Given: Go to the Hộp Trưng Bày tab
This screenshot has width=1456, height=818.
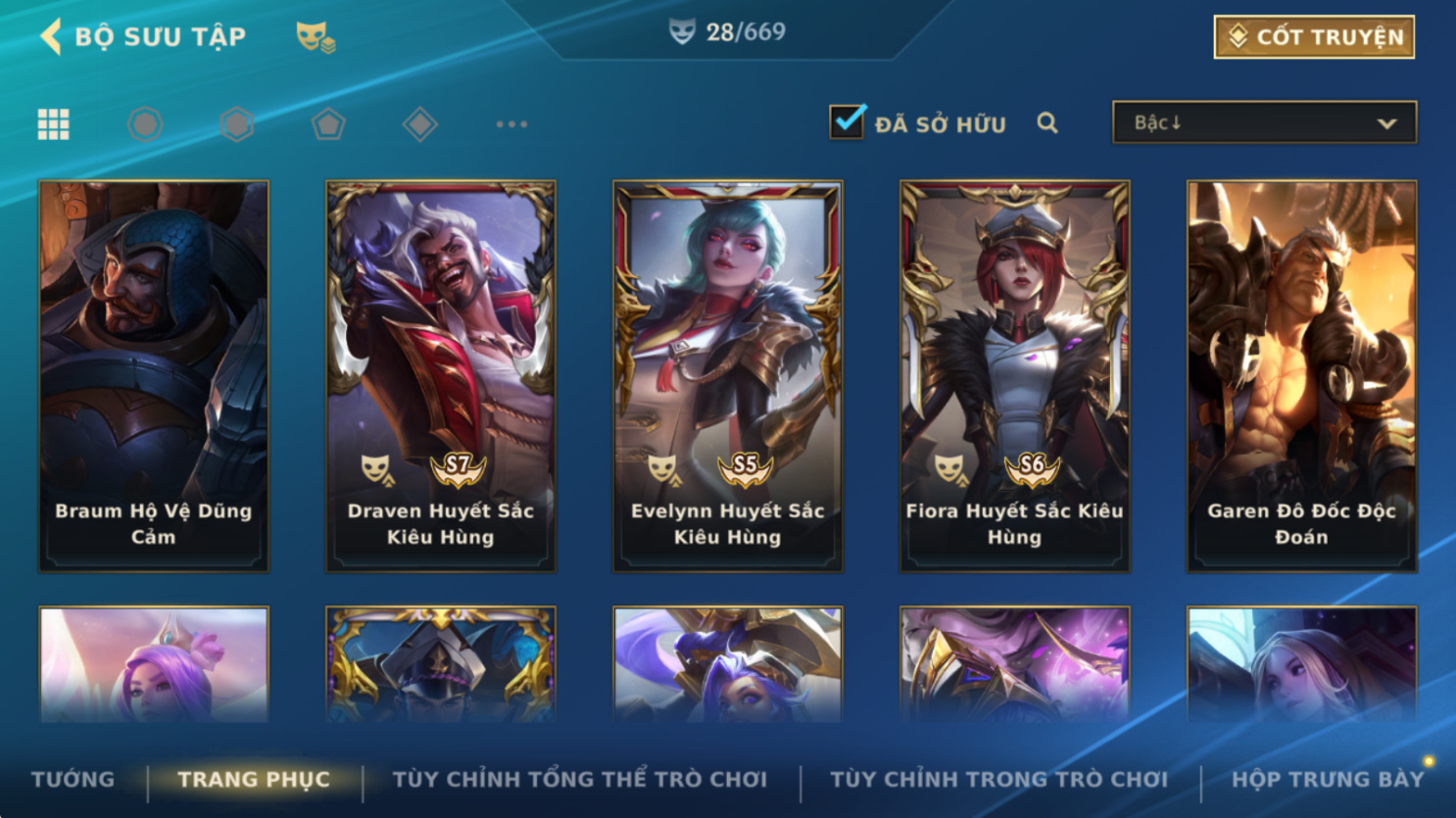Looking at the screenshot, I should click(x=1328, y=780).
